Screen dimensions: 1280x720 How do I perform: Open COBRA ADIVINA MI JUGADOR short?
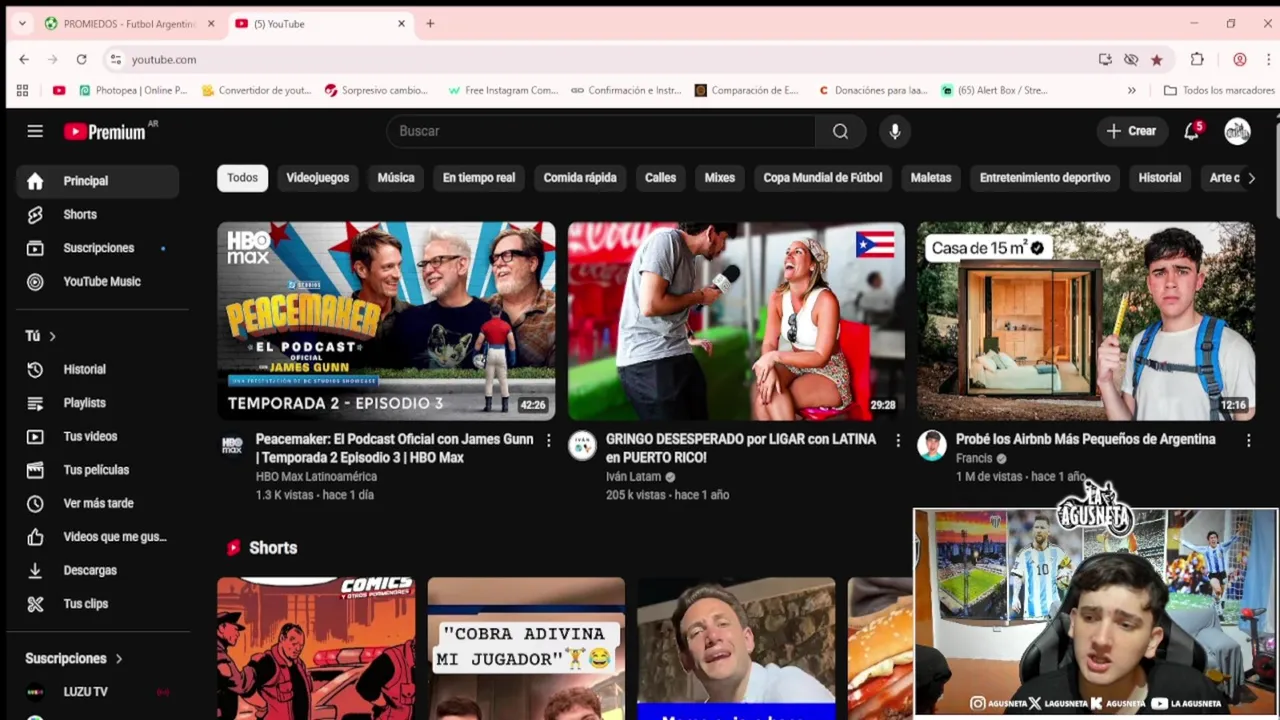pyautogui.click(x=526, y=648)
